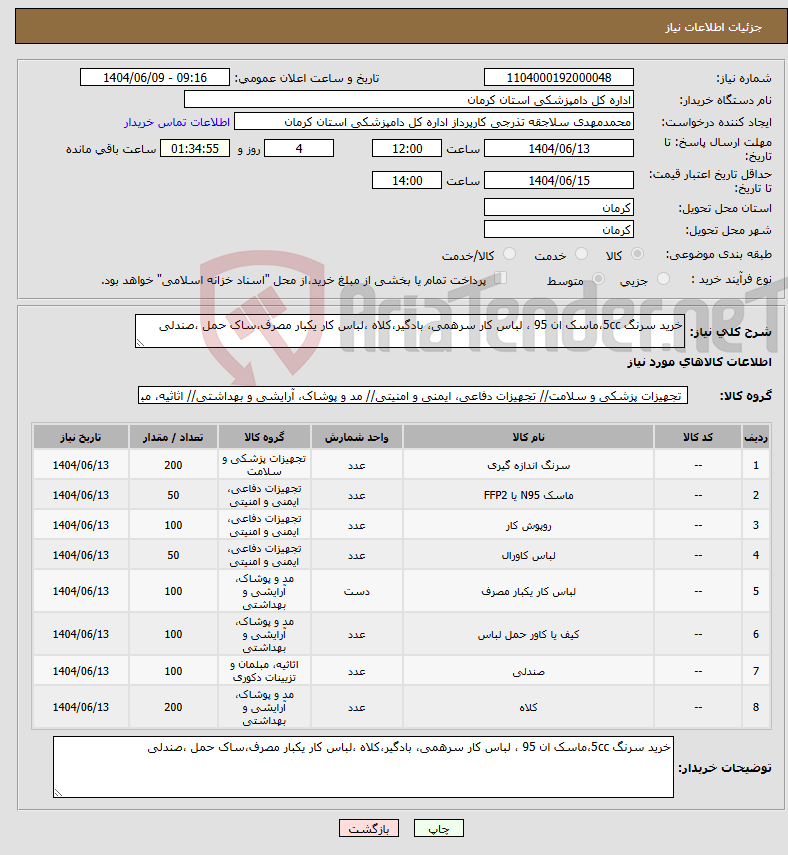Viewport: 788px width, 855px height.
Task: Click the price validity date 1404/06/15 field
Action: point(559,180)
